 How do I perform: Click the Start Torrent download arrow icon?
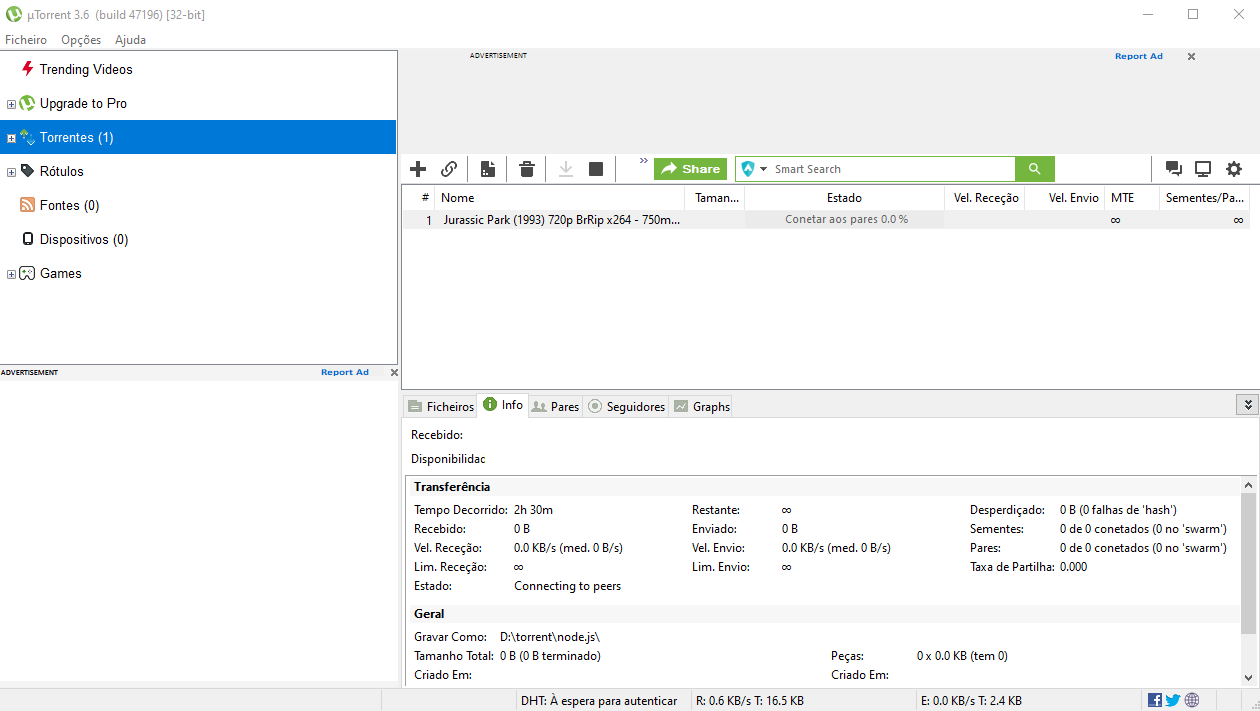(566, 169)
